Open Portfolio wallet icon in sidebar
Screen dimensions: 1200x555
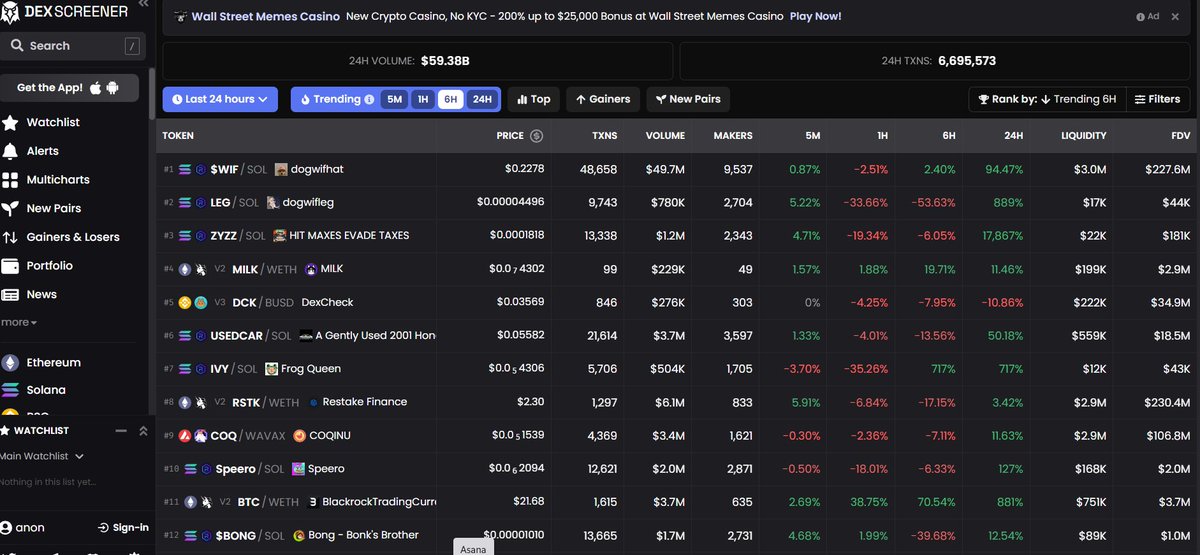pos(10,266)
